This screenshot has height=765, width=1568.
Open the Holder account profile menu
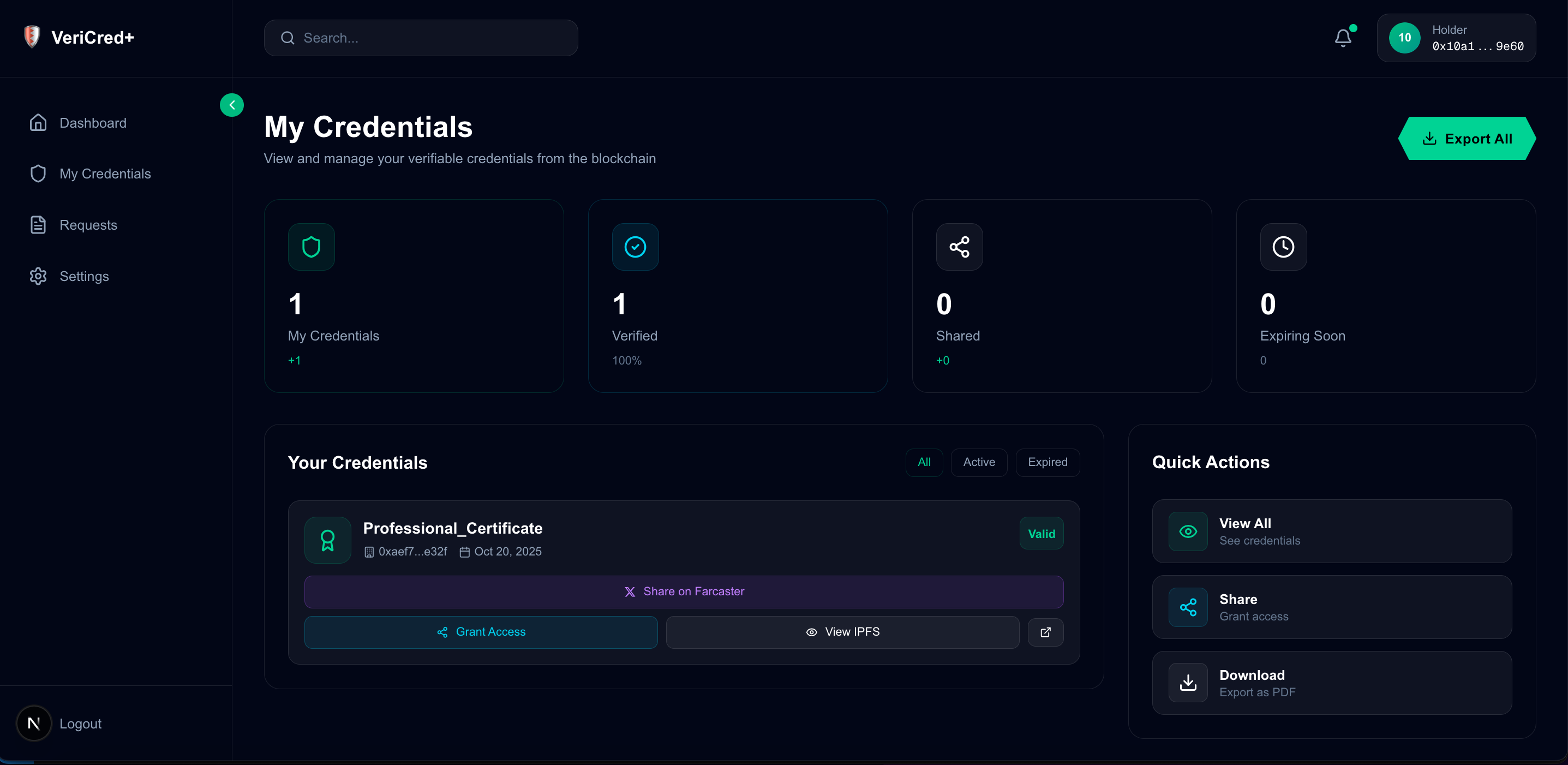[x=1456, y=38]
